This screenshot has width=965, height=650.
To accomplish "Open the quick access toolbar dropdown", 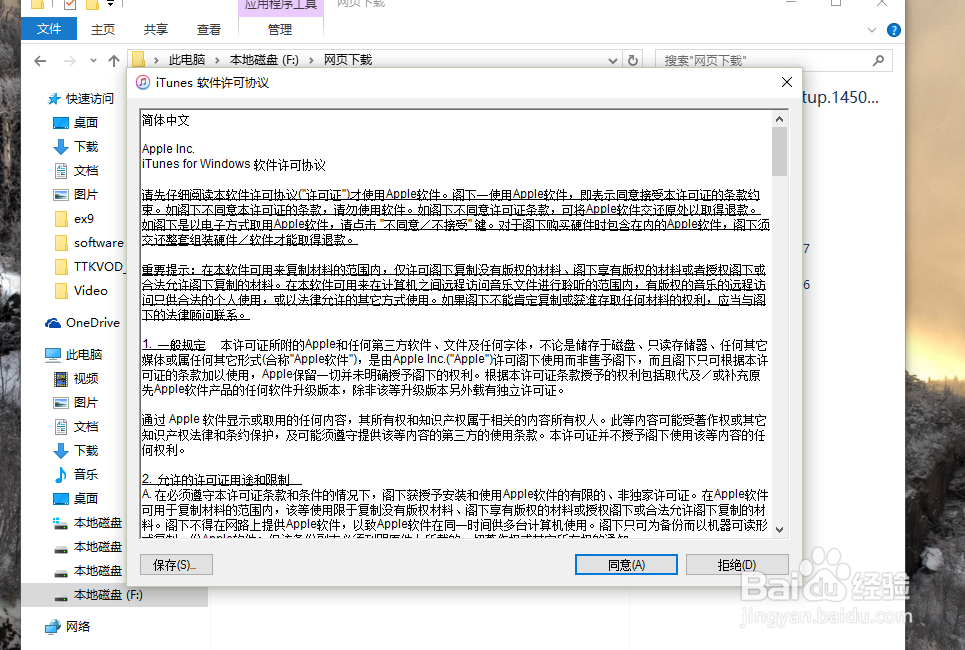I will point(111,4).
